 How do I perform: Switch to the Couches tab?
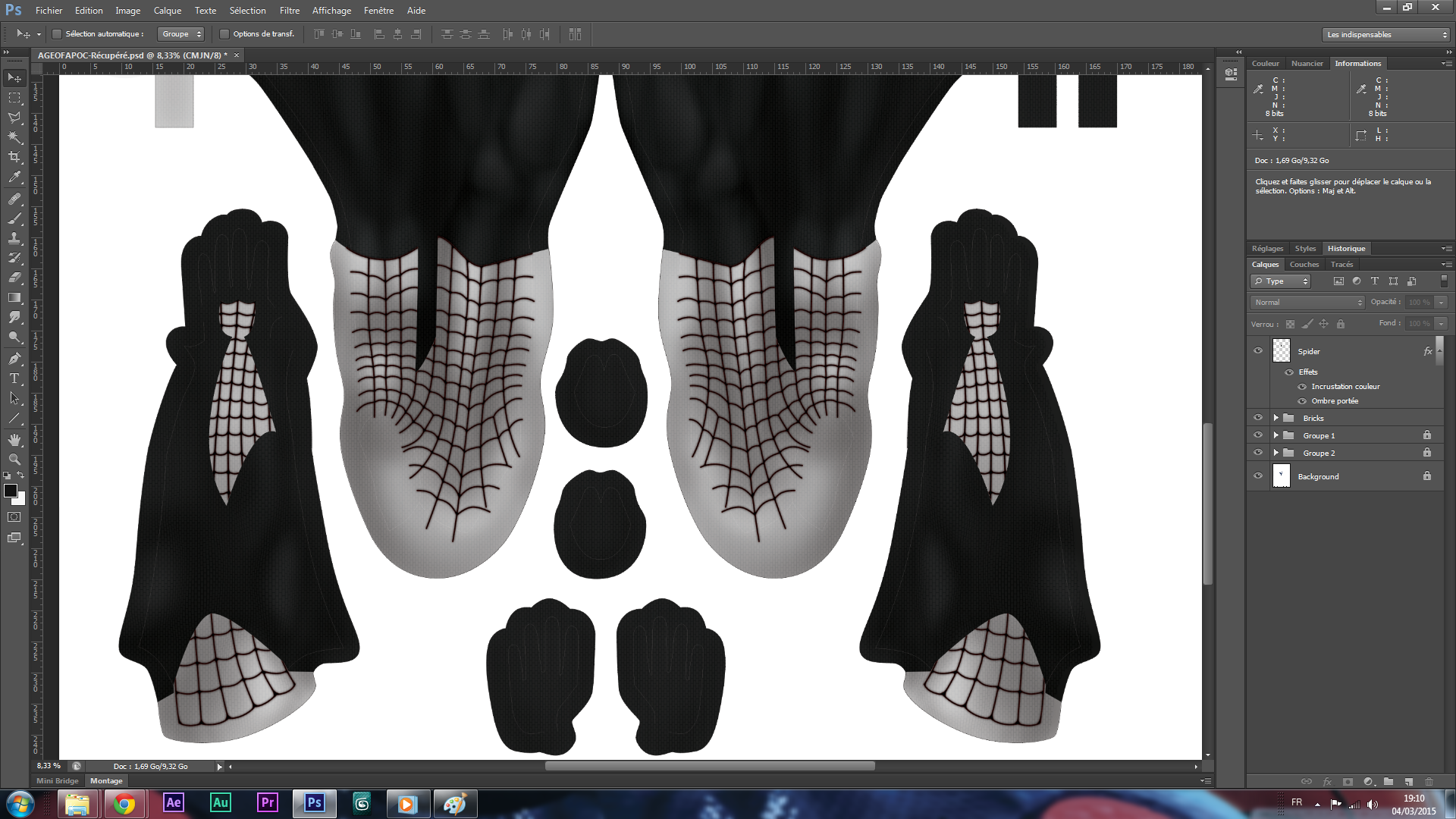tap(1304, 265)
